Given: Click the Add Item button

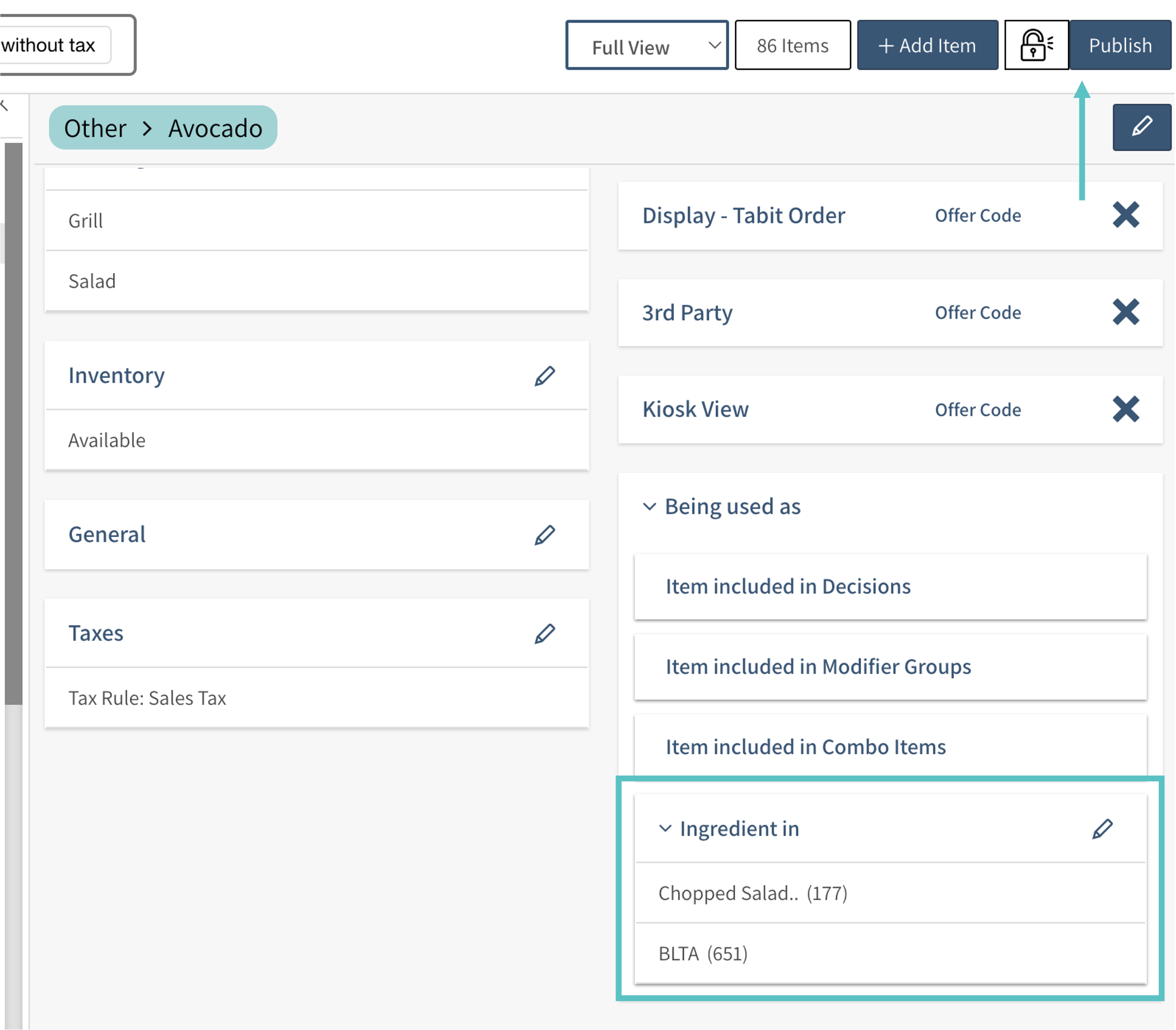Looking at the screenshot, I should coord(927,45).
